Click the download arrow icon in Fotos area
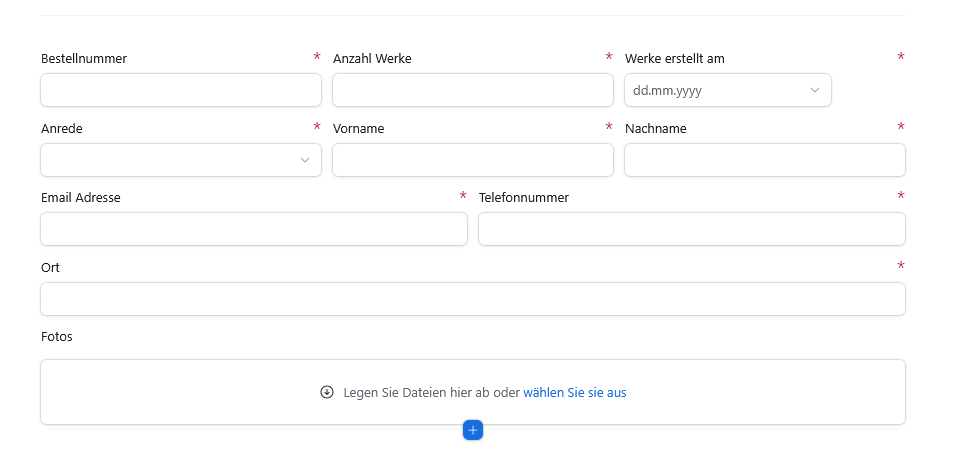Viewport: 970px width, 458px height. pyautogui.click(x=327, y=392)
